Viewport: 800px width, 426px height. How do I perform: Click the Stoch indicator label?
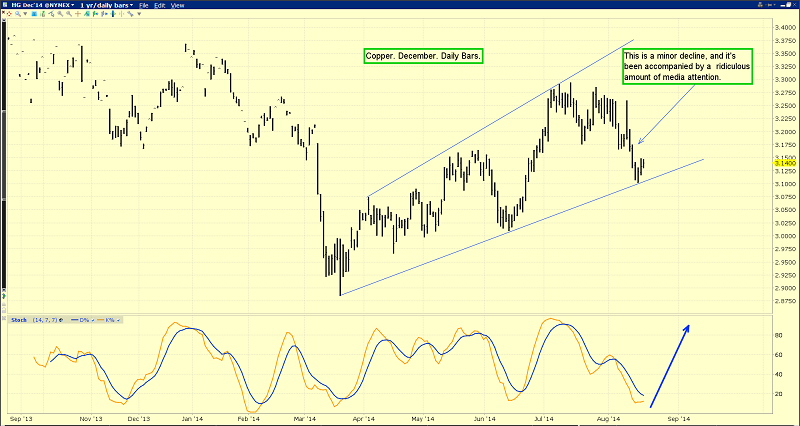tap(18, 319)
